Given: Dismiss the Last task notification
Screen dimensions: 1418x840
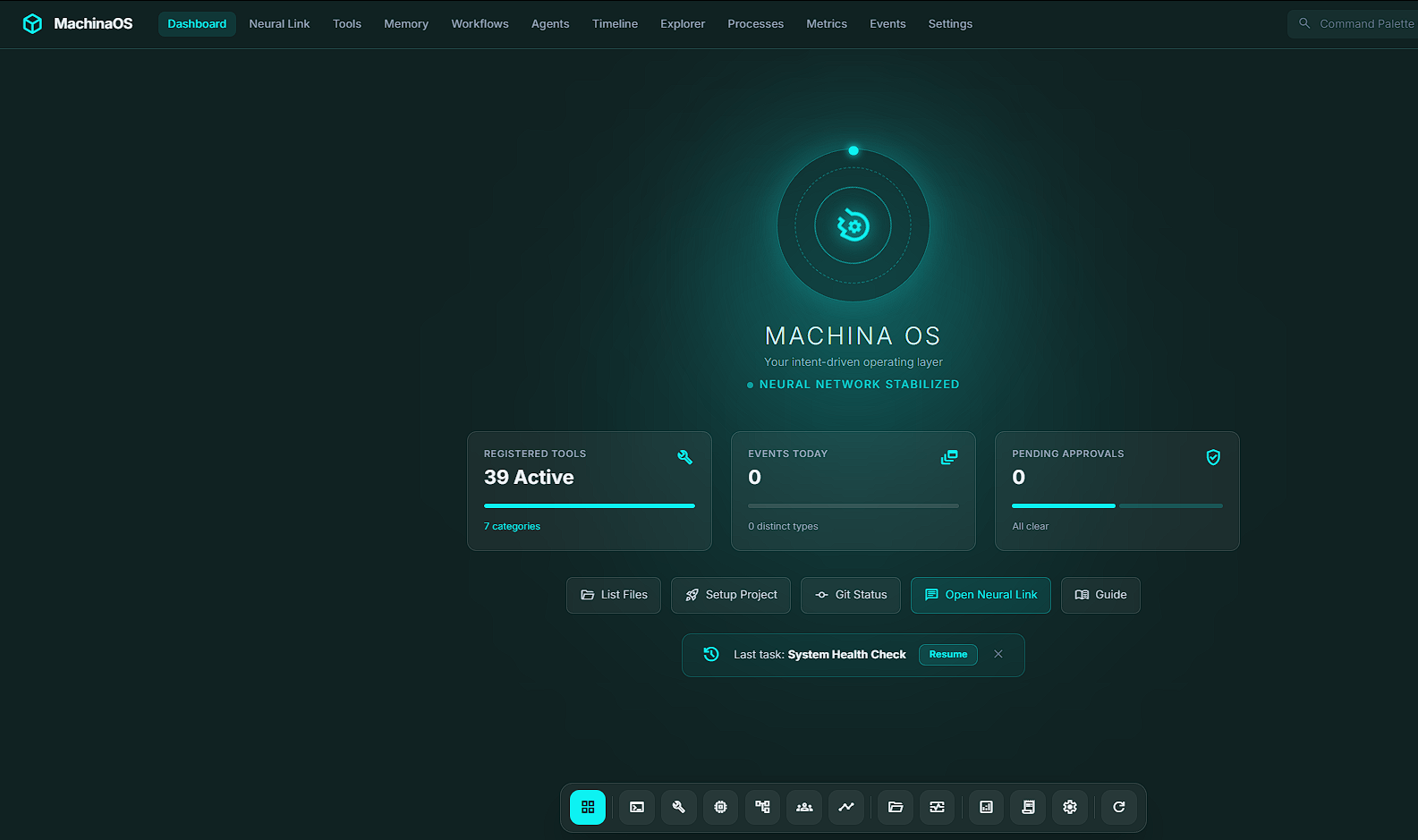Looking at the screenshot, I should tap(998, 655).
